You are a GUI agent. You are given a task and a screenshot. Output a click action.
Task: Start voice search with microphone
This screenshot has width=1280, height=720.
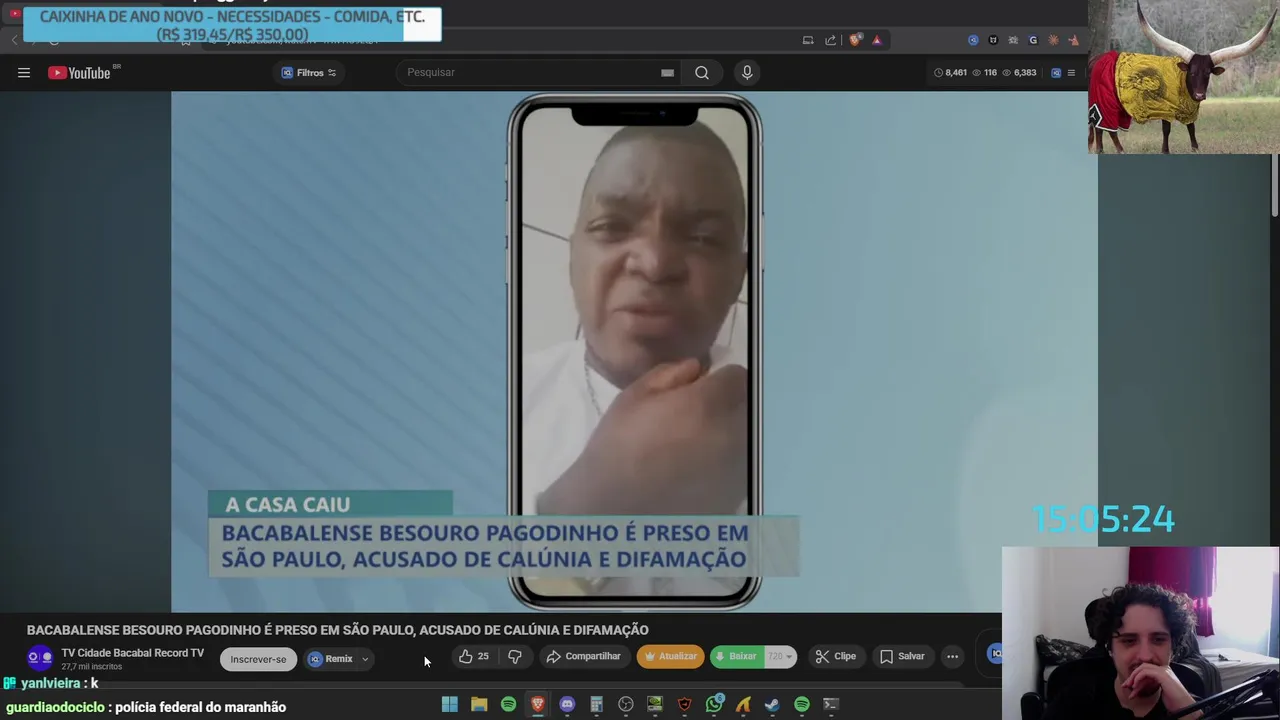point(747,72)
